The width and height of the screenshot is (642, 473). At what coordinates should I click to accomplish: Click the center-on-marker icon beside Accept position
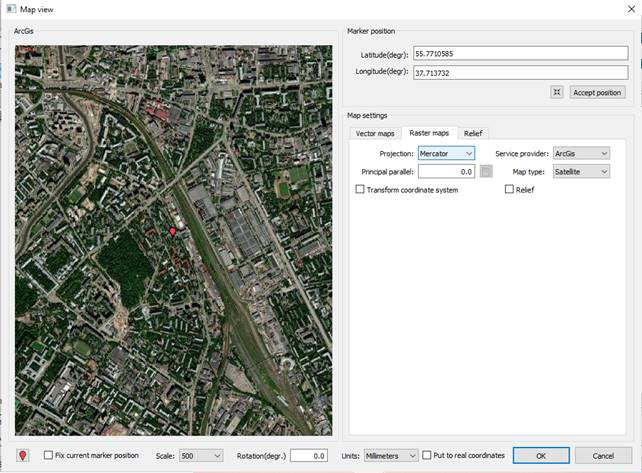click(556, 92)
